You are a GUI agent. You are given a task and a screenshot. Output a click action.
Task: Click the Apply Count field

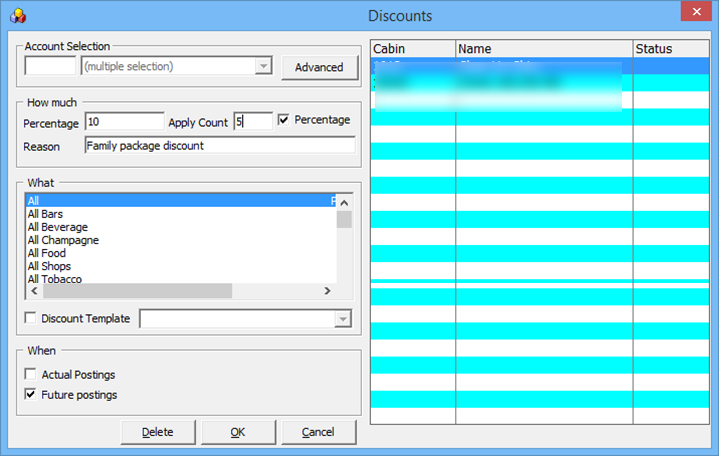click(253, 122)
